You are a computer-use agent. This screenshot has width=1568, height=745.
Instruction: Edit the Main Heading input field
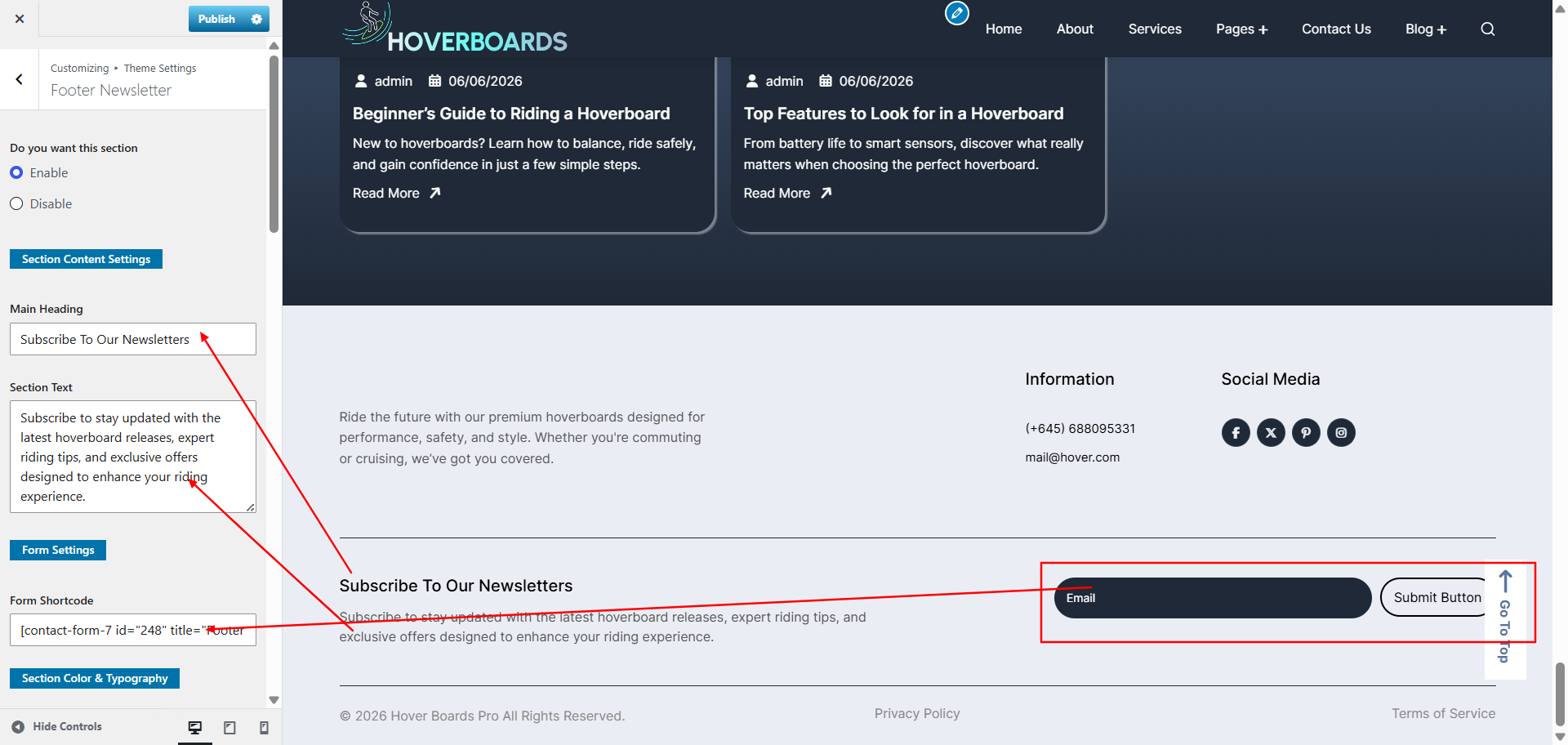pos(133,339)
